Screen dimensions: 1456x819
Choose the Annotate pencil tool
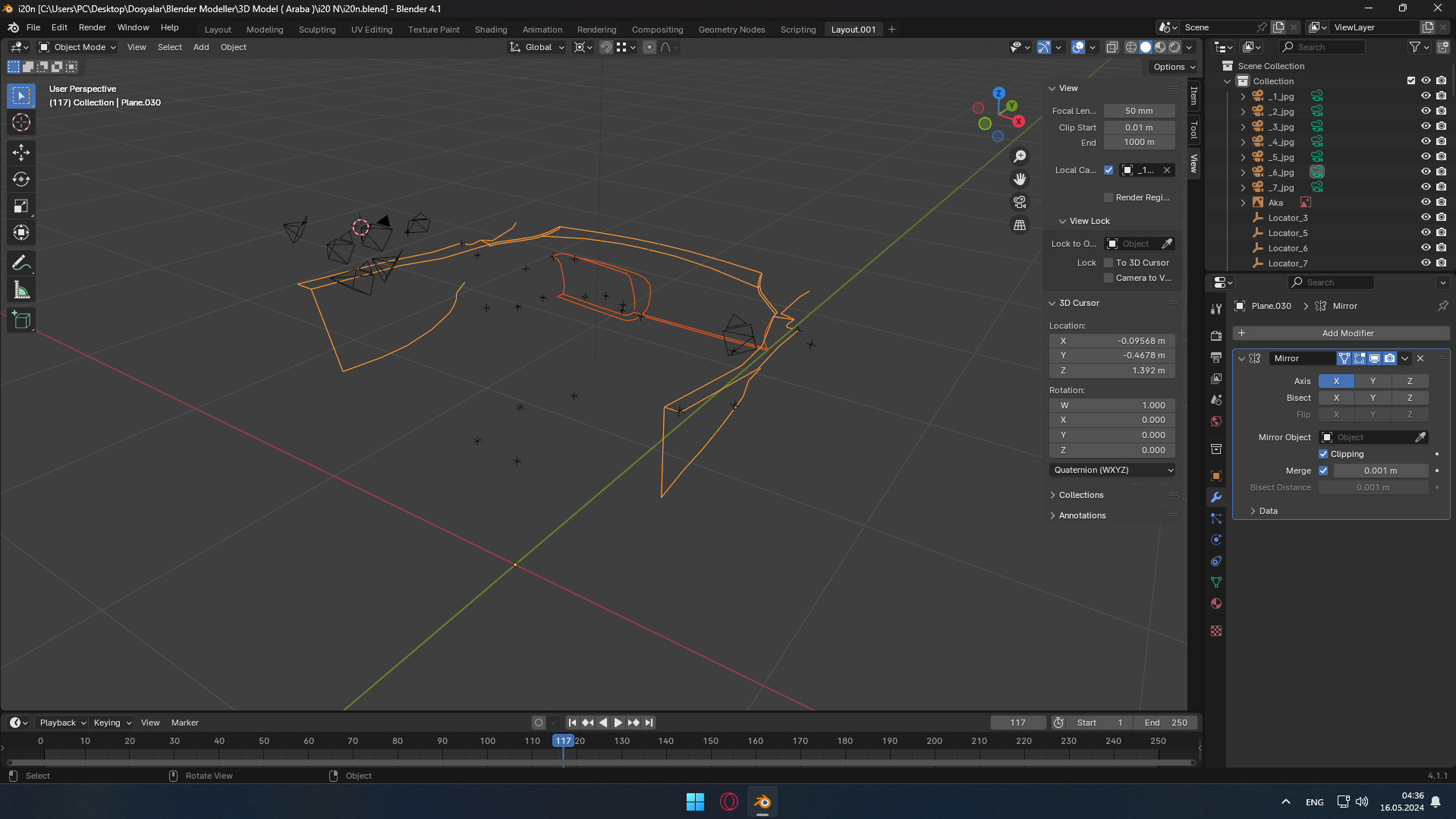[21, 263]
